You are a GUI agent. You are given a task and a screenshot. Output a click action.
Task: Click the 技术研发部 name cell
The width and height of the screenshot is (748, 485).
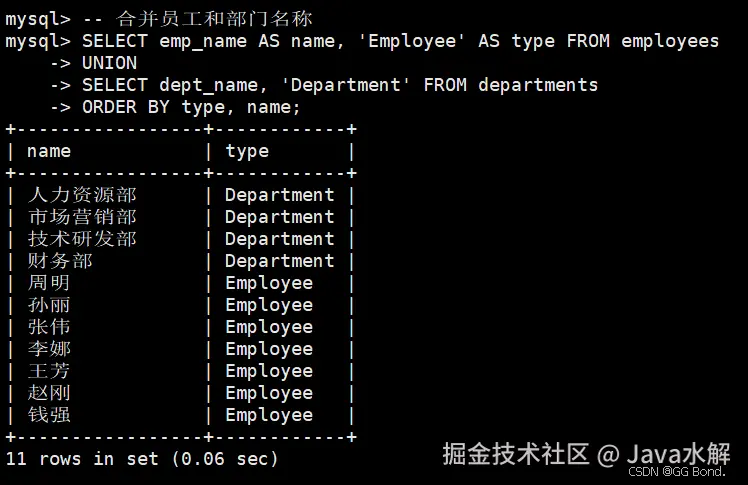(82, 239)
